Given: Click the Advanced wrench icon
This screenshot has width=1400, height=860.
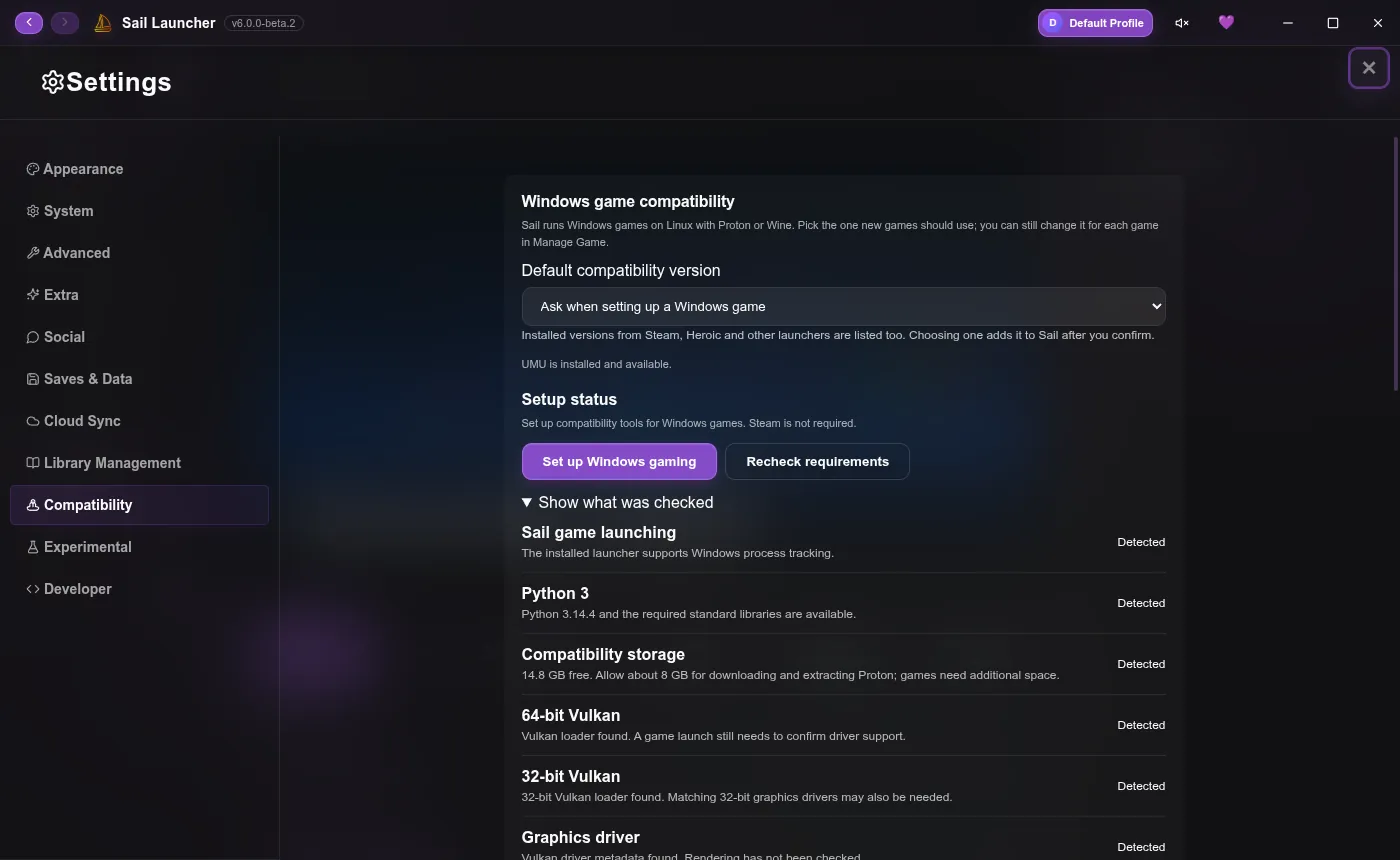Looking at the screenshot, I should coord(33,253).
